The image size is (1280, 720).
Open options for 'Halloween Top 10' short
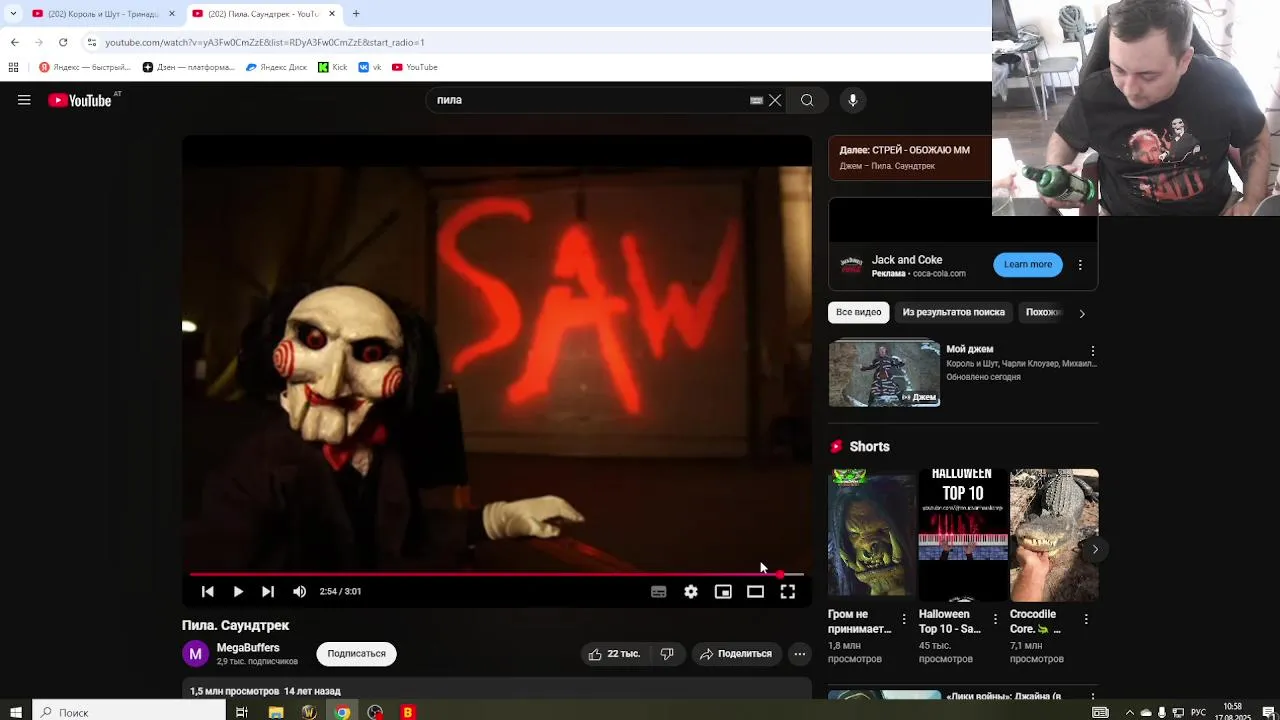tap(995, 620)
